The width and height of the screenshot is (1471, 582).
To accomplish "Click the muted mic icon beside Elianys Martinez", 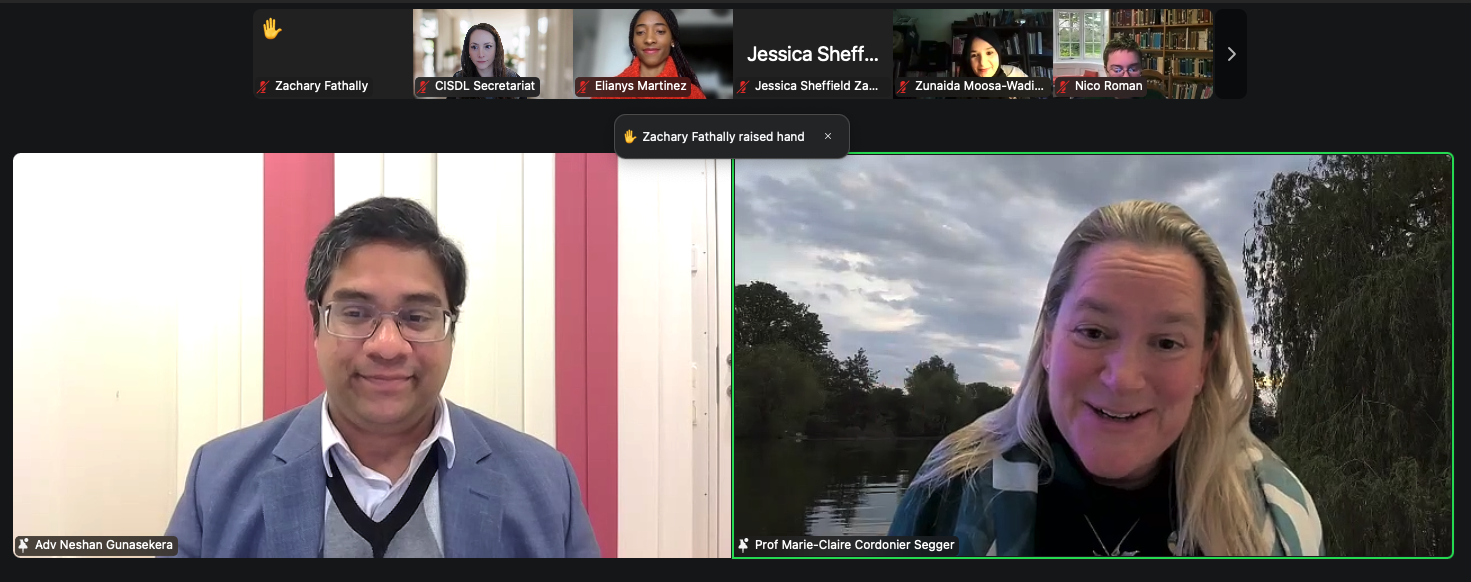I will 584,87.
